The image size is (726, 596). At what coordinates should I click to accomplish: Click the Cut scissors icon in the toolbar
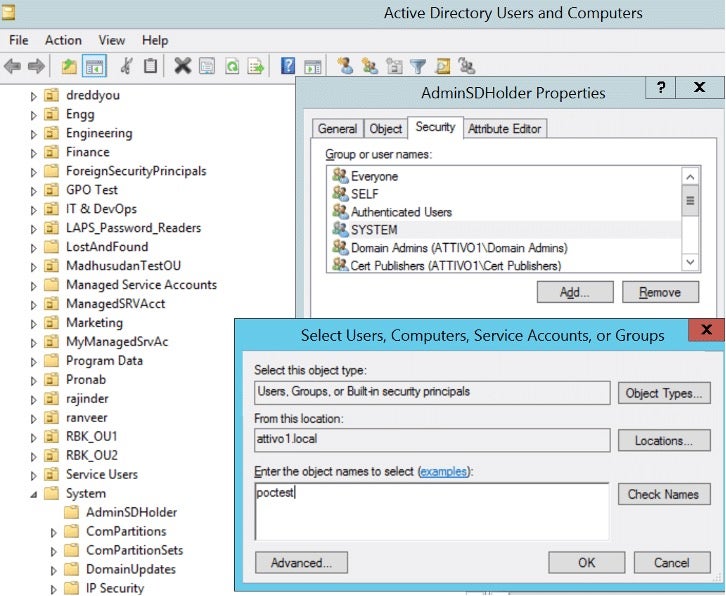pos(126,67)
